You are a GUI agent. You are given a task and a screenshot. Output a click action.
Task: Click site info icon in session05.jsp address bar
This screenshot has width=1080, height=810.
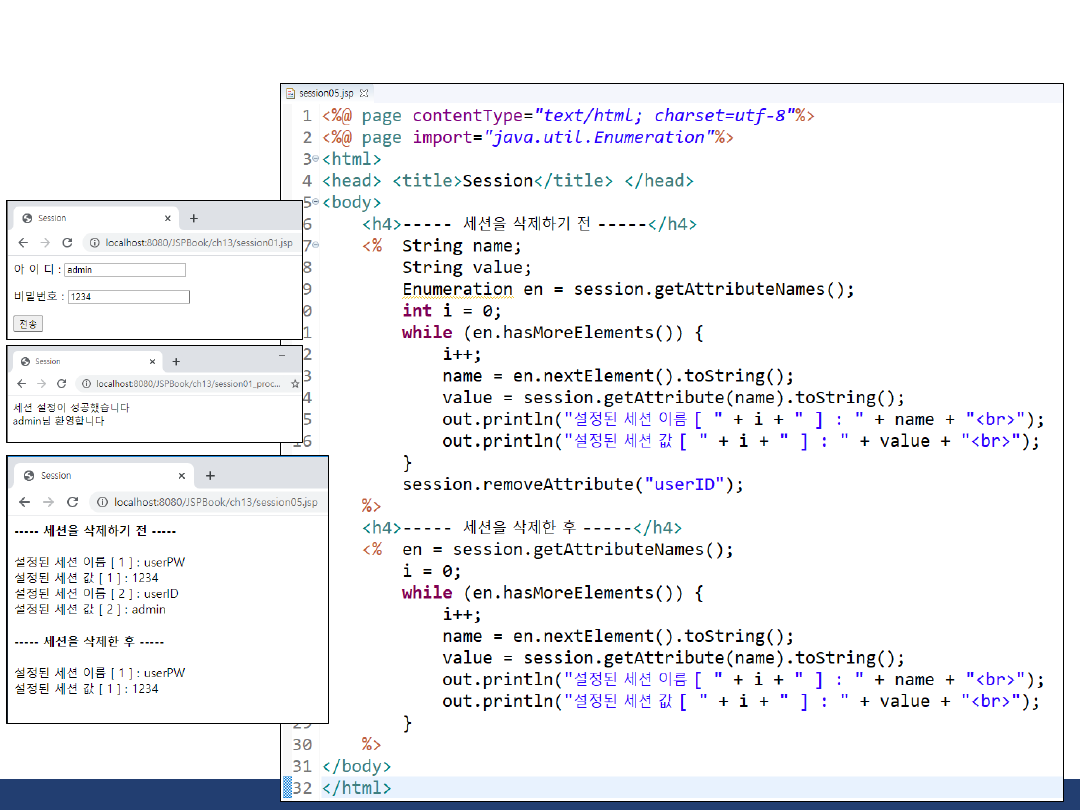102,502
